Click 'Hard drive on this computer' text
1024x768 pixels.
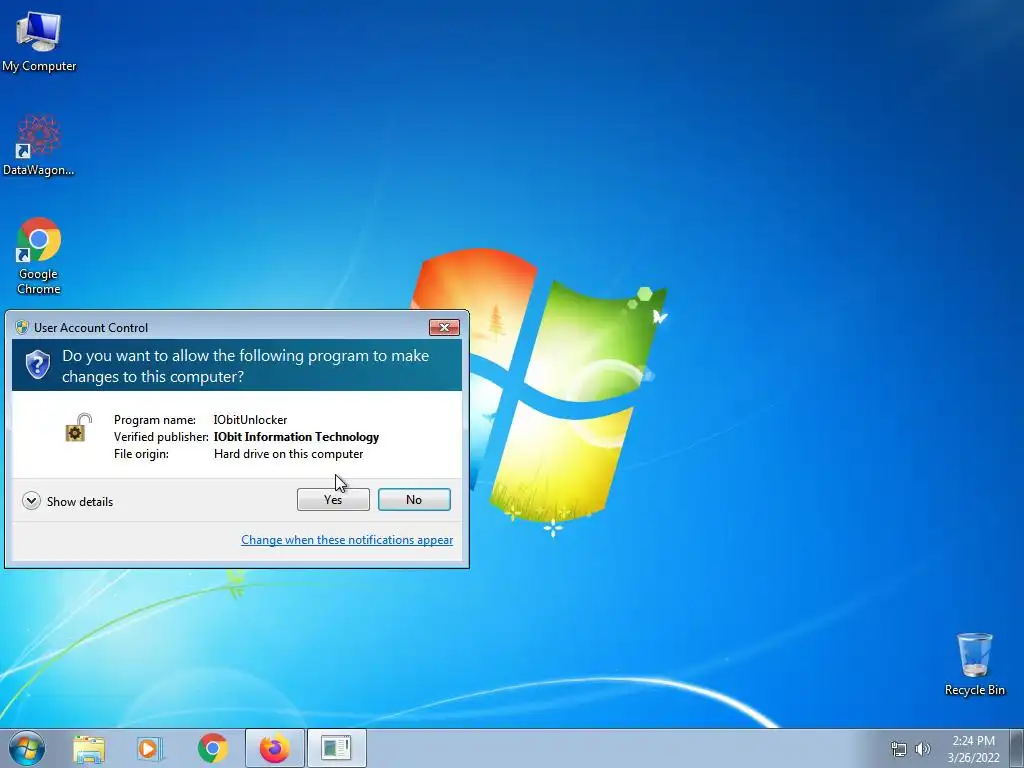(x=288, y=454)
